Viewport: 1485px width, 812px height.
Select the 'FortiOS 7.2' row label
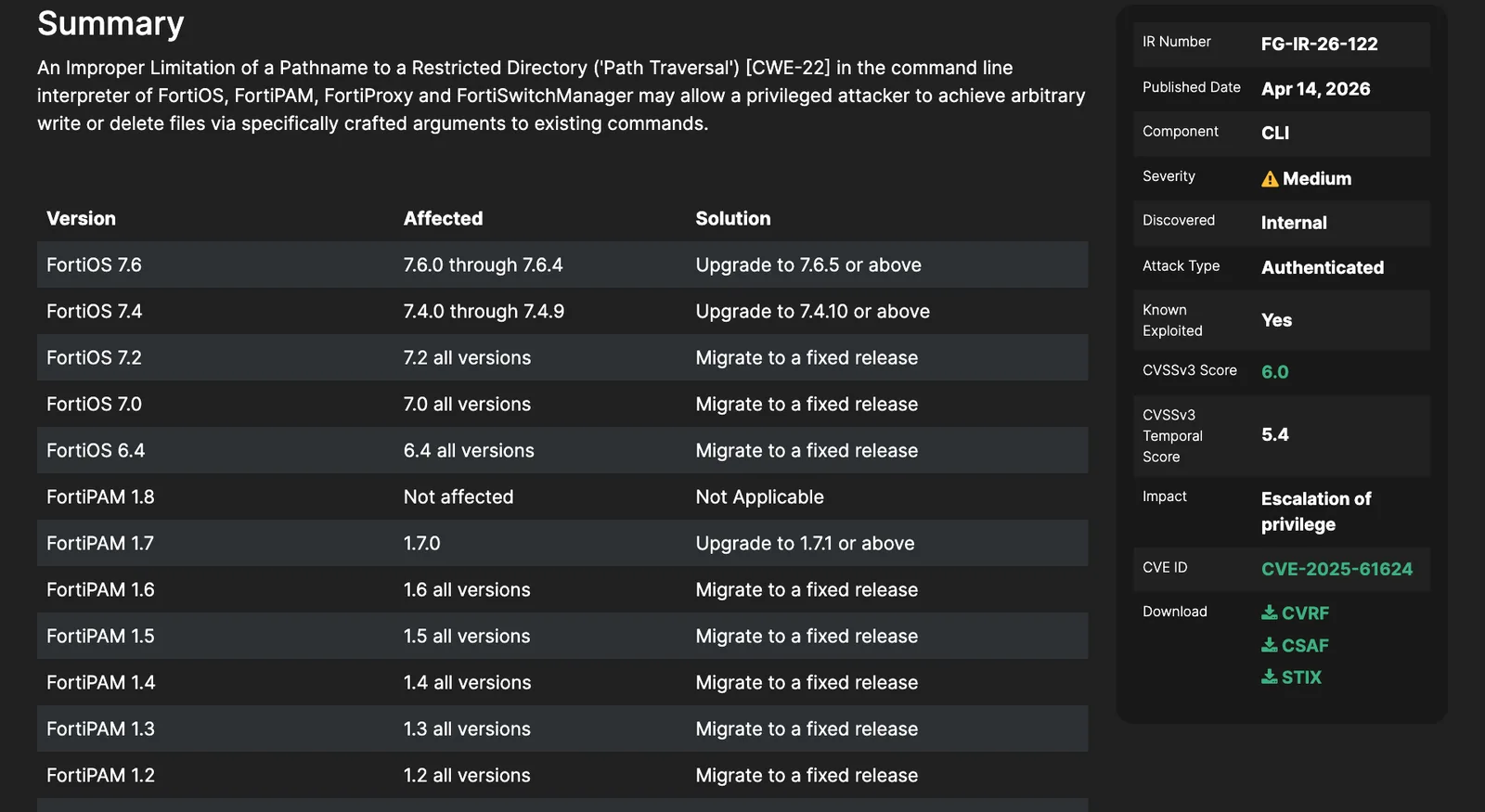coord(94,358)
